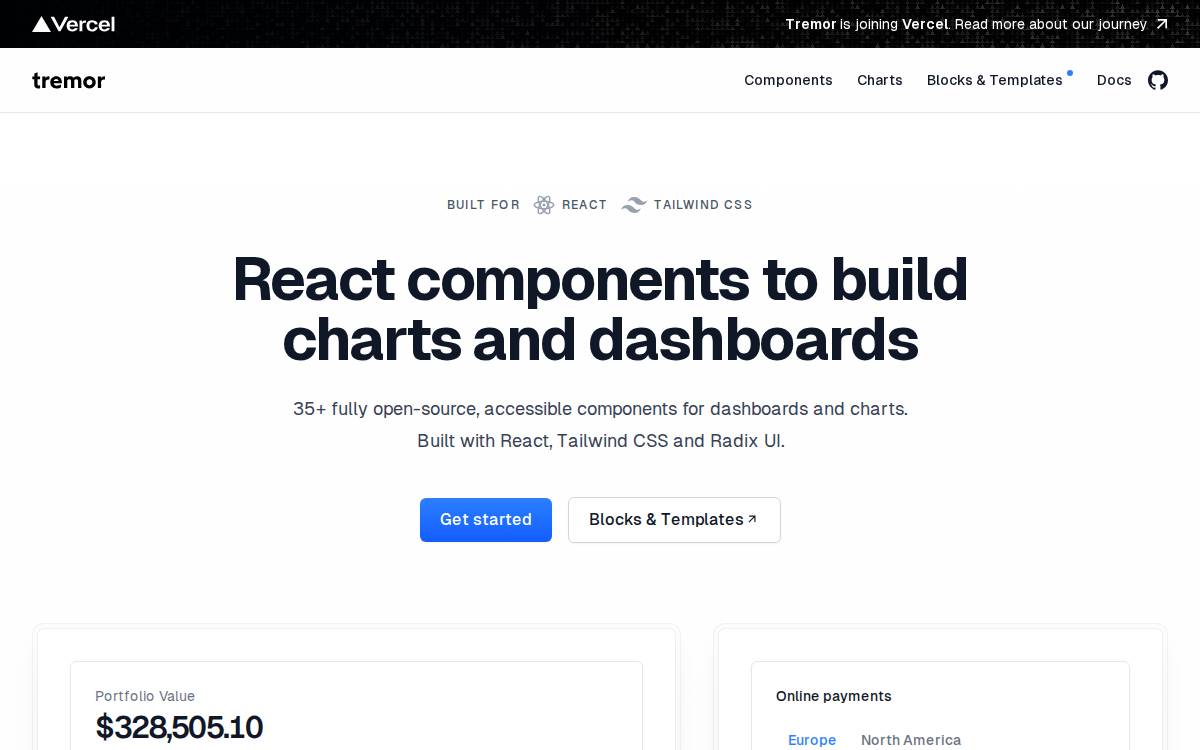
Task: Click the '35+ fully open-source' subtitle line
Action: point(600,409)
